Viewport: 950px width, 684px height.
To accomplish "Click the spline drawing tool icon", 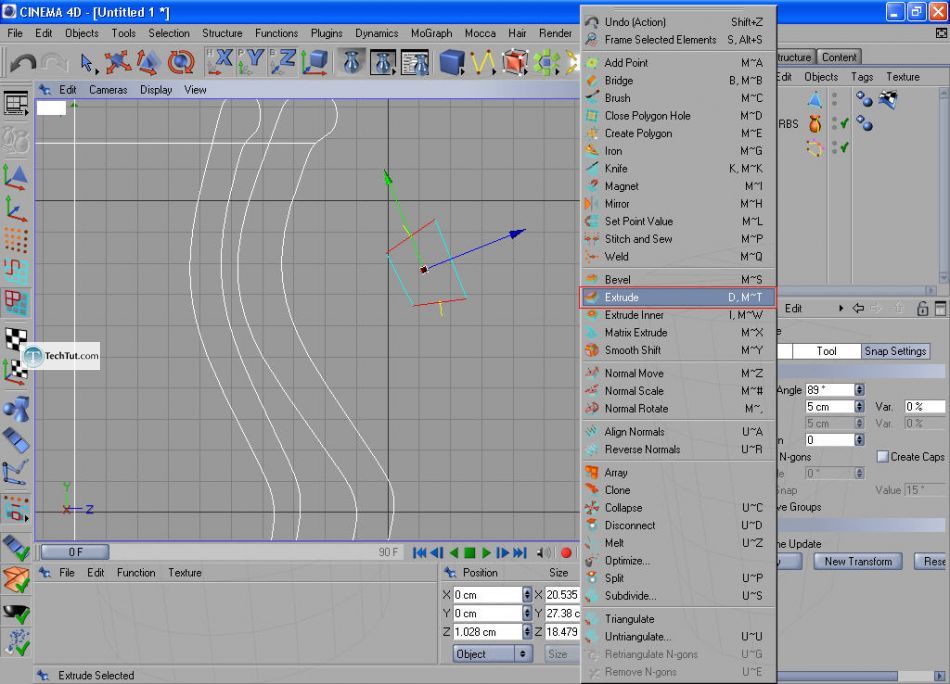I will pos(483,62).
